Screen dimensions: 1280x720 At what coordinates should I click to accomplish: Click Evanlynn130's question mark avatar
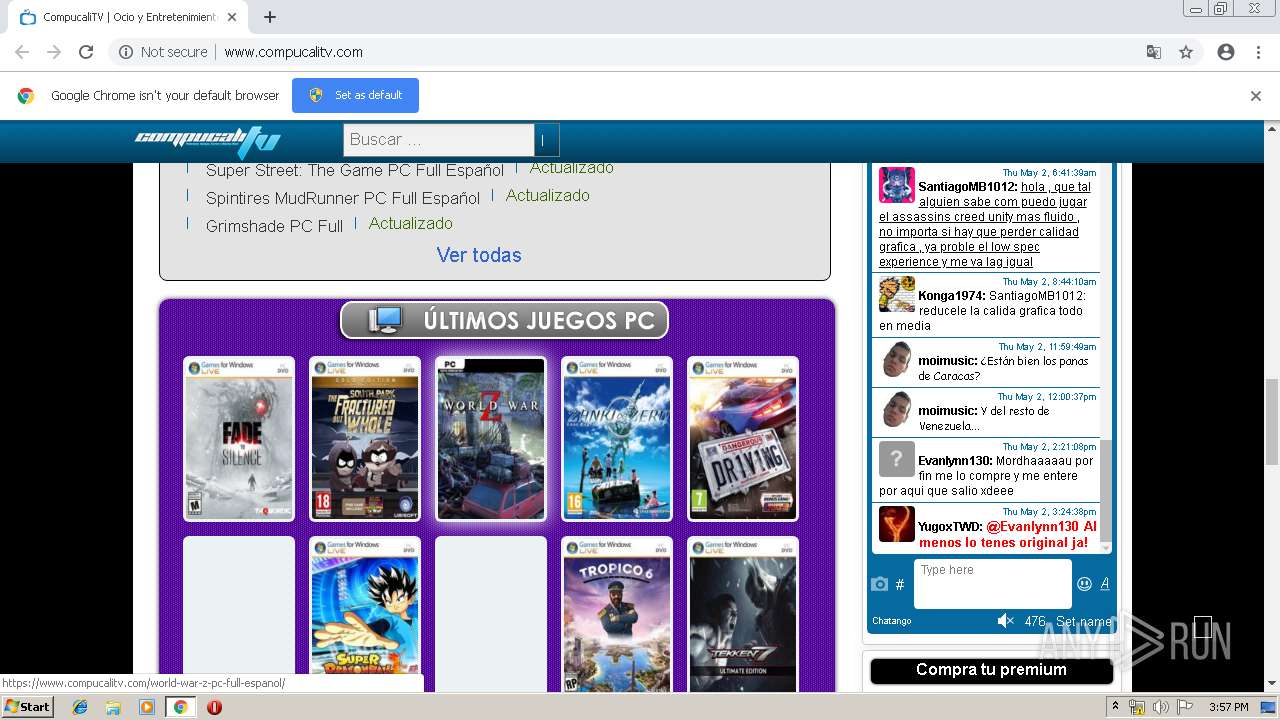[x=897, y=459]
